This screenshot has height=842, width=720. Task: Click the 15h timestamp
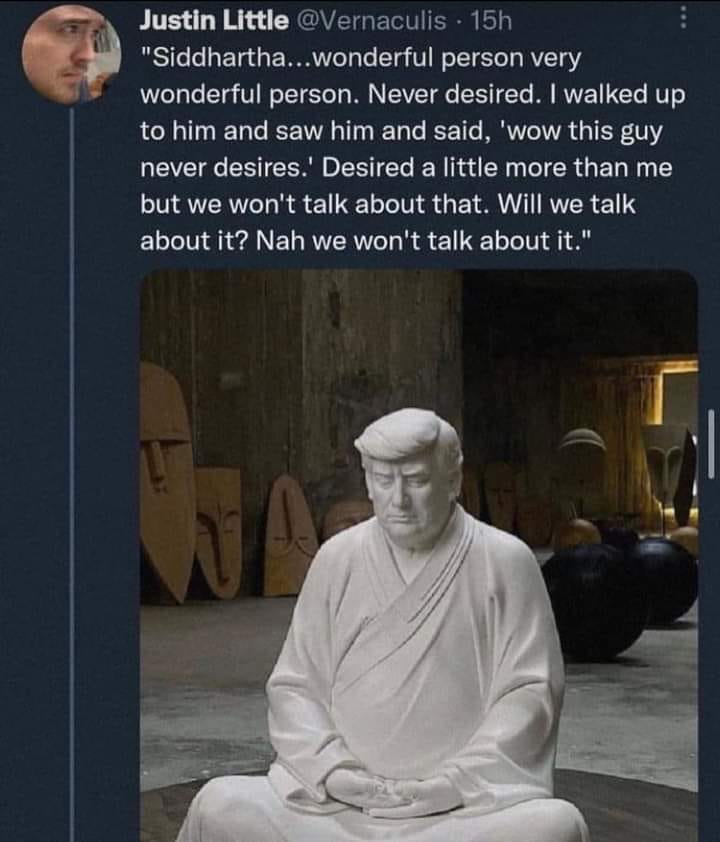tap(491, 20)
